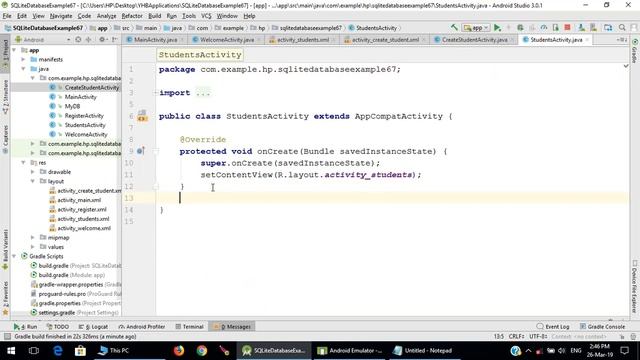Open Windows notification center icon

(x=624, y=350)
